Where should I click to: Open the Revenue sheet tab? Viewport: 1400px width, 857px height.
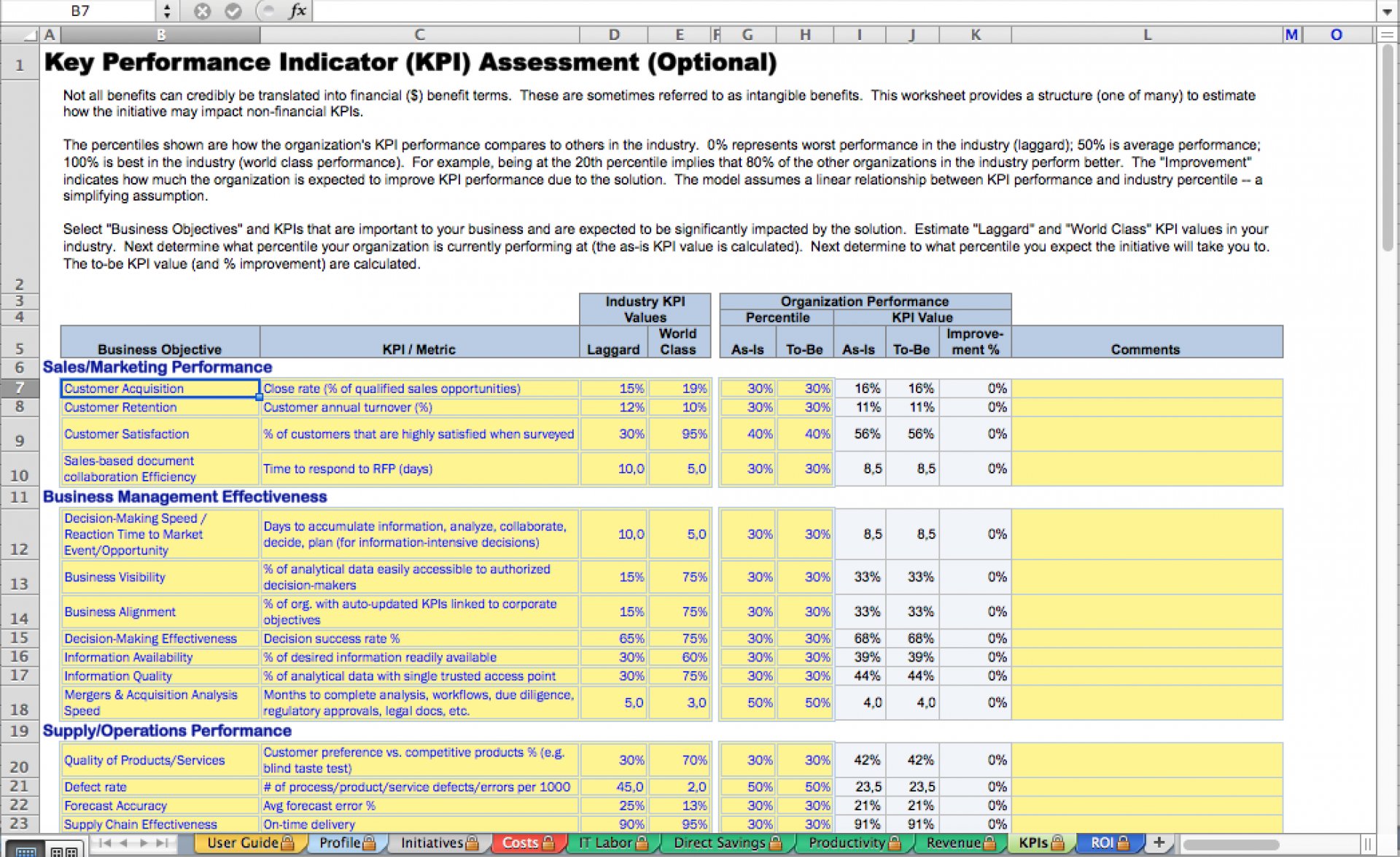point(960,843)
